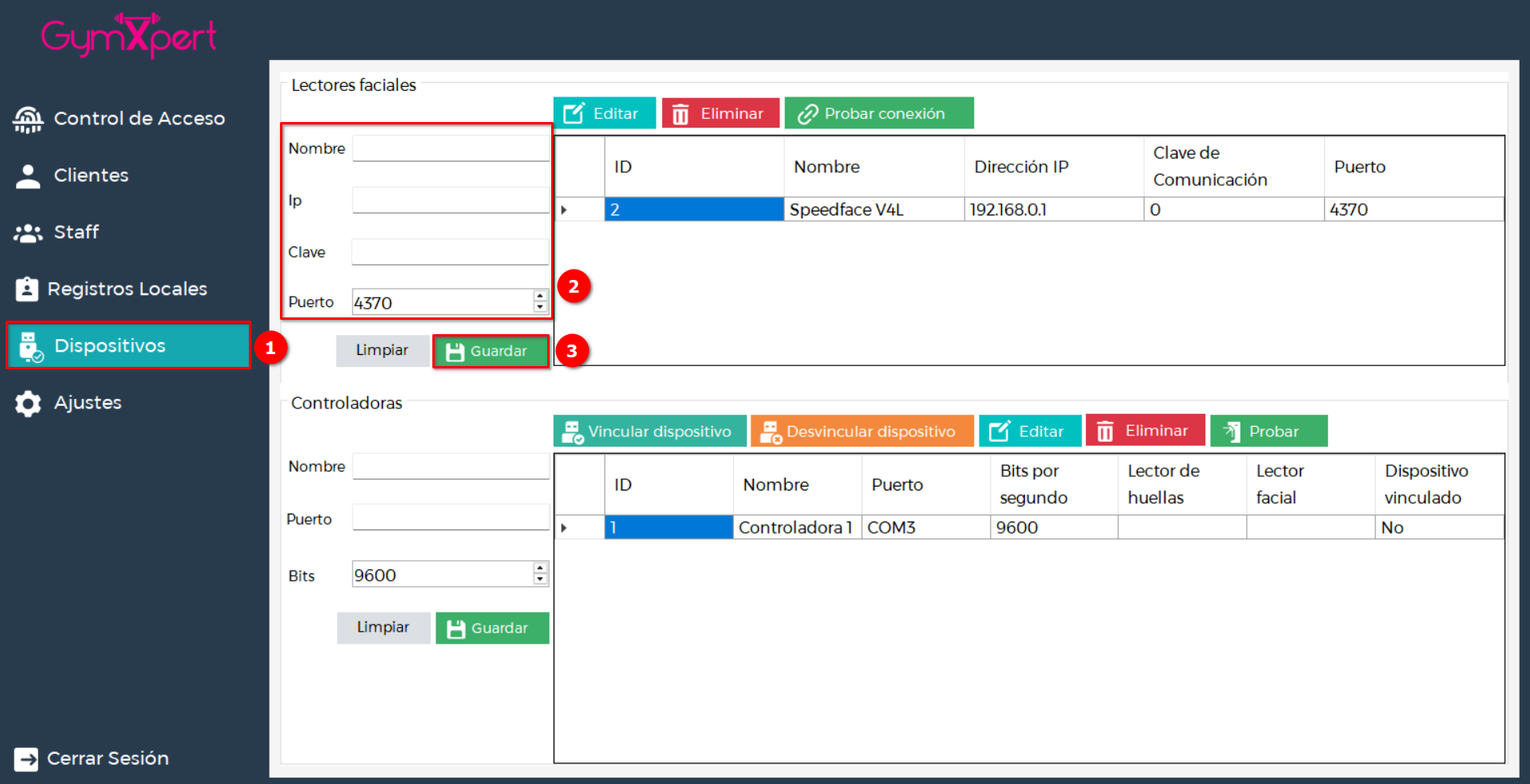Open Ajustes via the gear icon
The width and height of the screenshot is (1530, 784).
(x=28, y=404)
